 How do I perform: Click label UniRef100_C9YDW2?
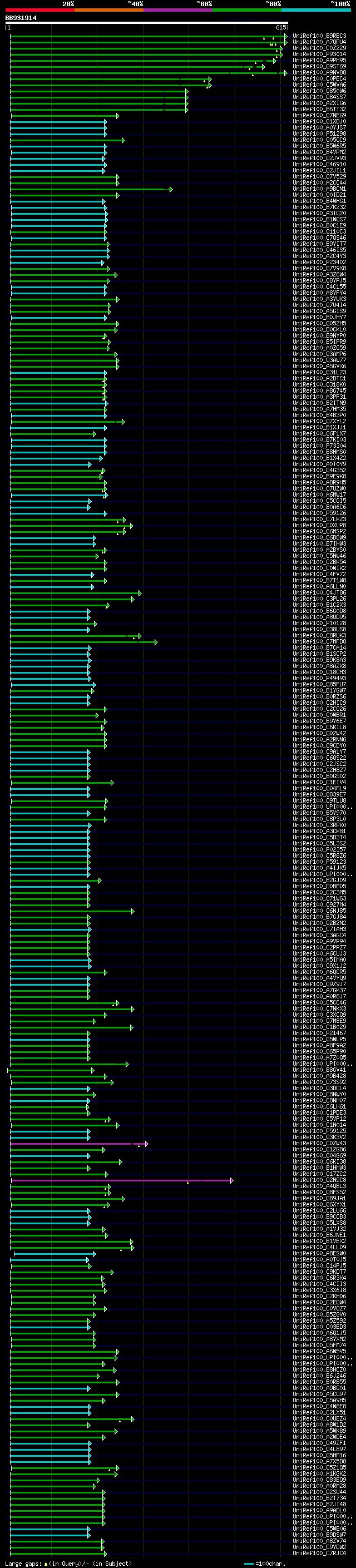(319, 1548)
